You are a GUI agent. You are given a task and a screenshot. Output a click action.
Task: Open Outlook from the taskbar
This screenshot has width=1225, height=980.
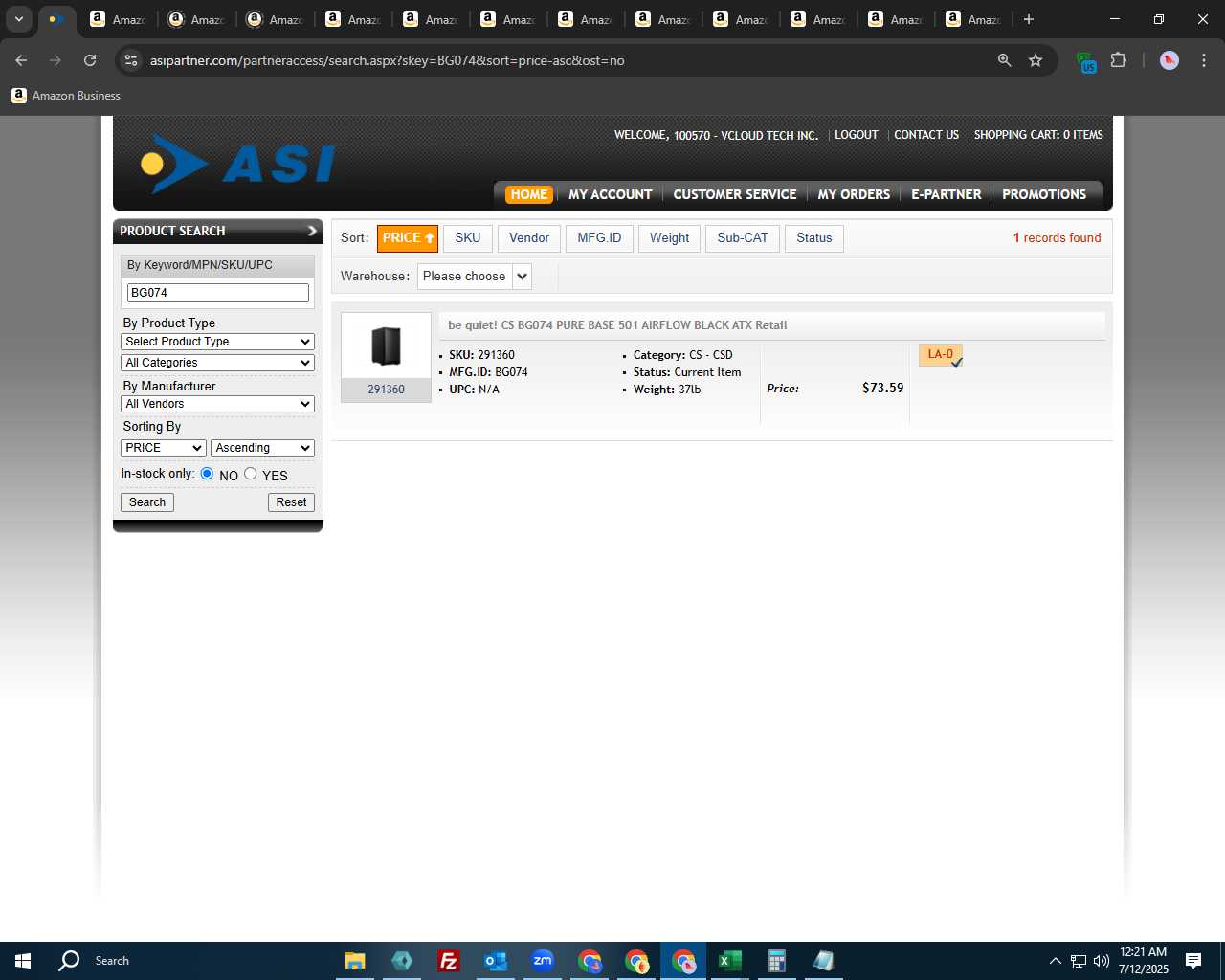495,961
